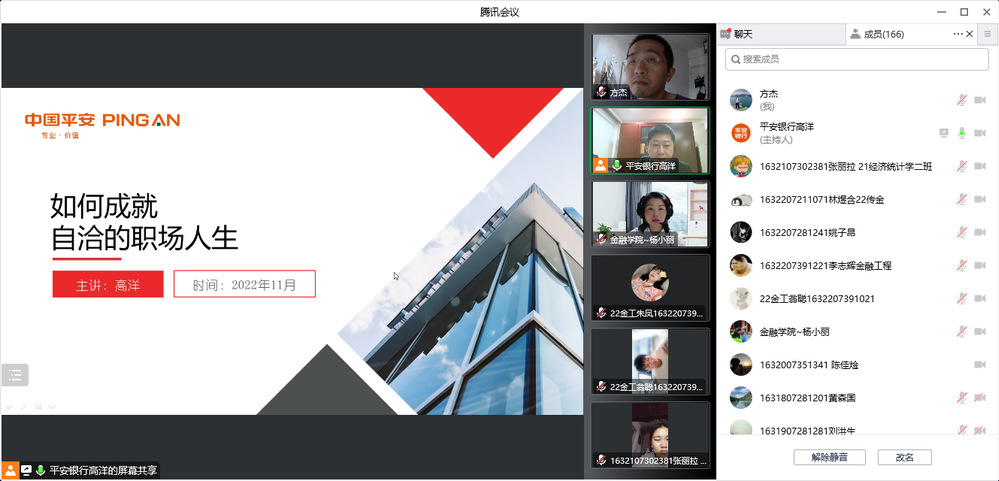Select 方杰's avatar in member list
The width and height of the screenshot is (999, 481).
click(x=741, y=100)
